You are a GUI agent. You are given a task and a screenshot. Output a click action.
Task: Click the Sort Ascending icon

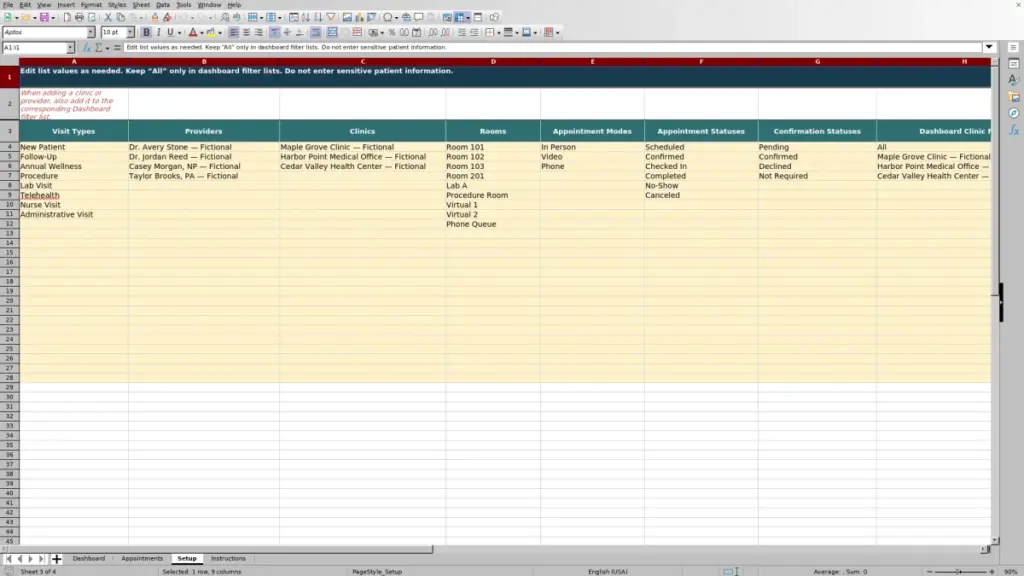(x=306, y=18)
